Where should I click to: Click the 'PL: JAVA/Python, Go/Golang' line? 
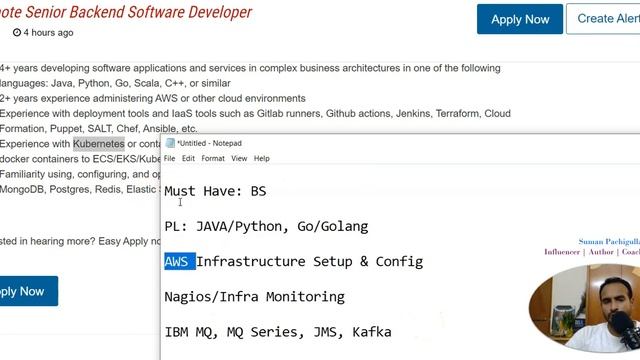pyautogui.click(x=266, y=227)
